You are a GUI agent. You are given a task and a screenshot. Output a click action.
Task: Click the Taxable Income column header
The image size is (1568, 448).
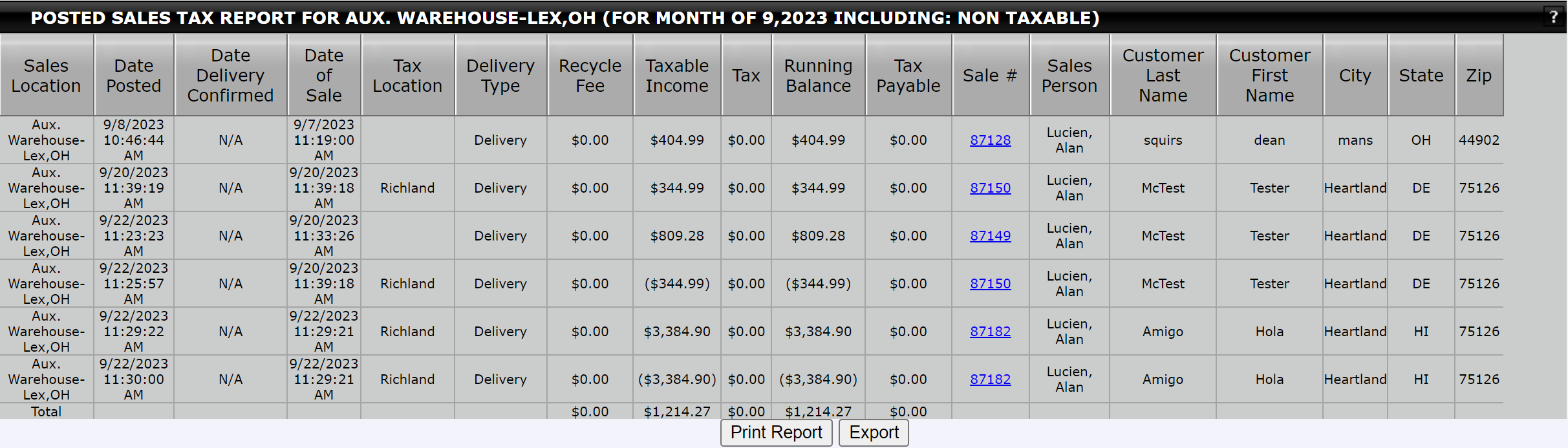point(677,76)
